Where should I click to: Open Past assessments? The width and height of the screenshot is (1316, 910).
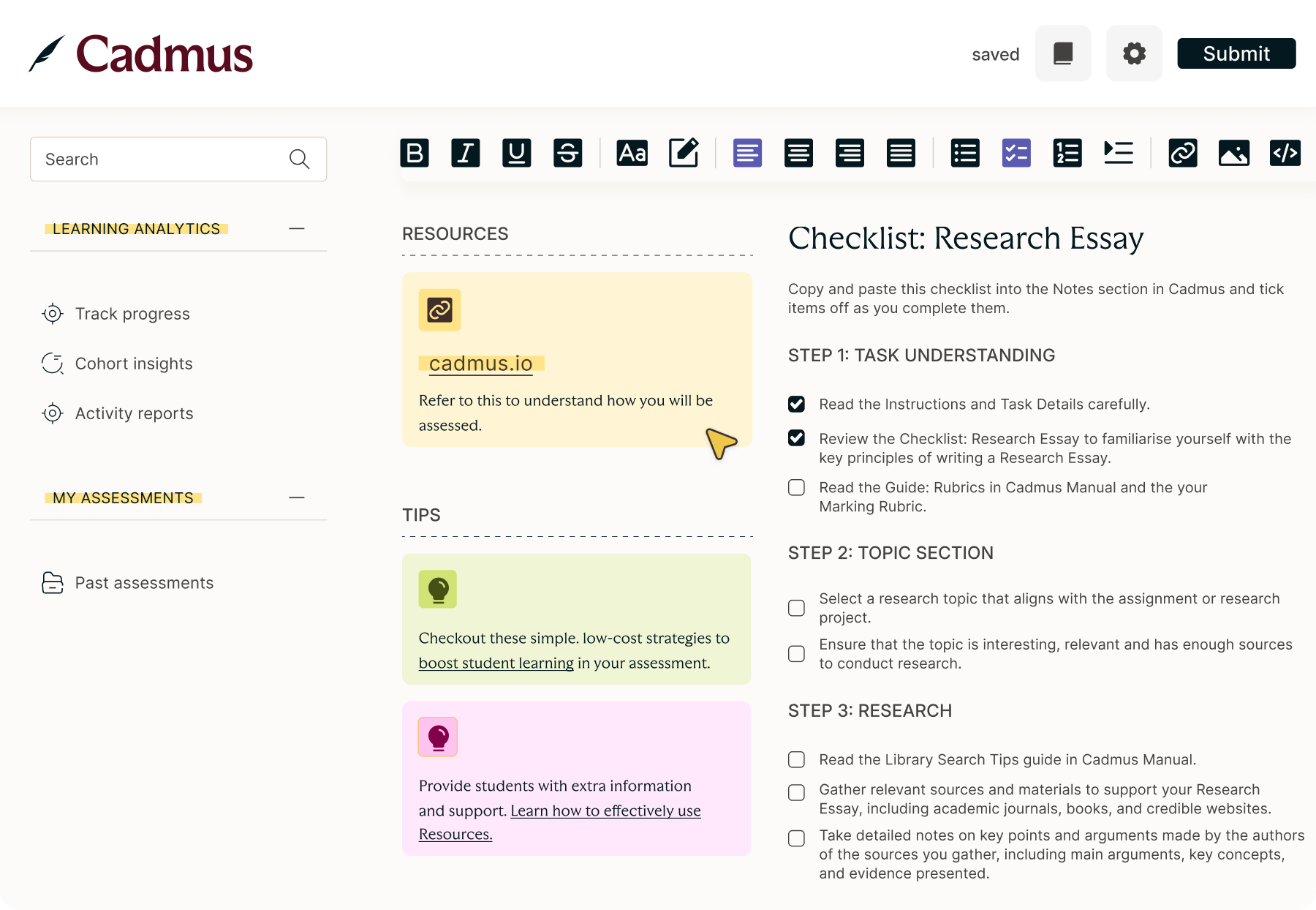pos(128,583)
